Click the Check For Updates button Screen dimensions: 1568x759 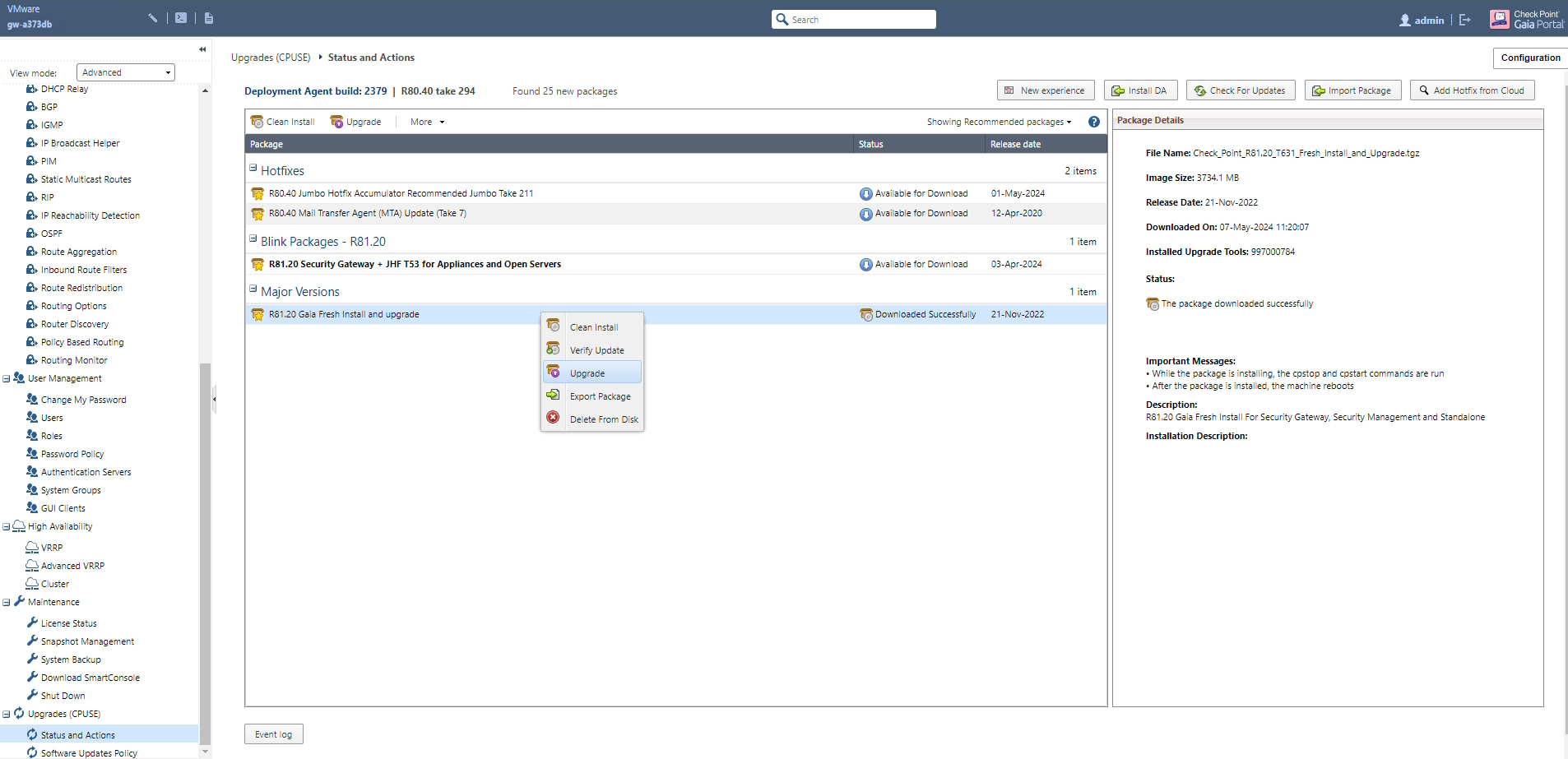(1240, 90)
